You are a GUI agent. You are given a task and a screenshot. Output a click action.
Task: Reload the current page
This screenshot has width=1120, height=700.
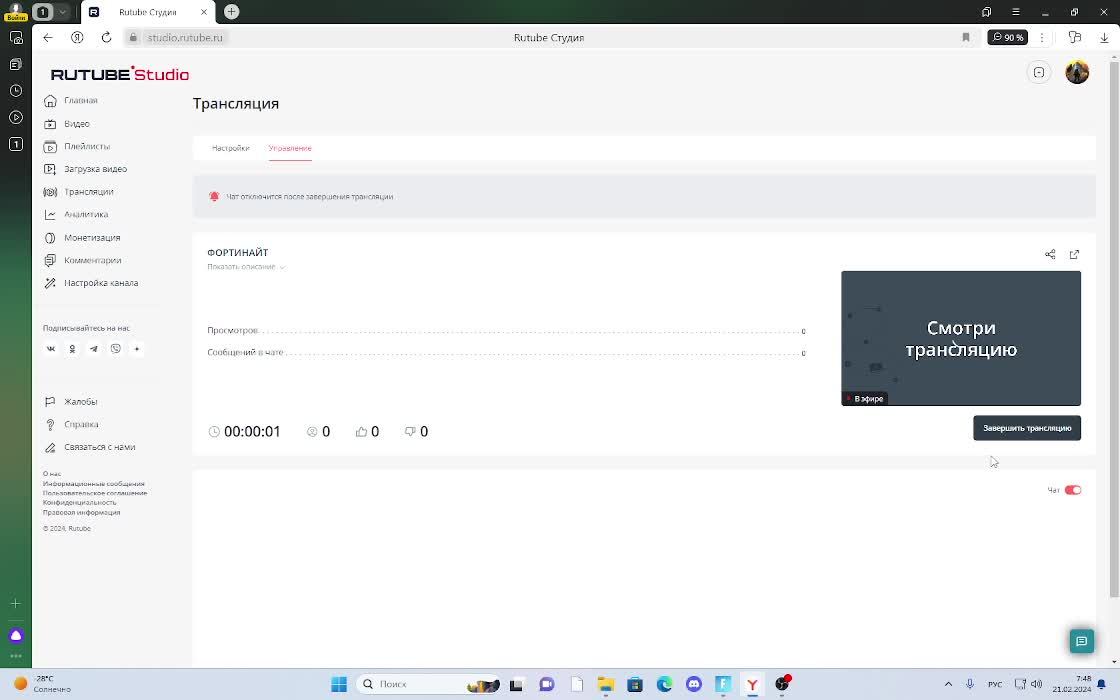(106, 38)
